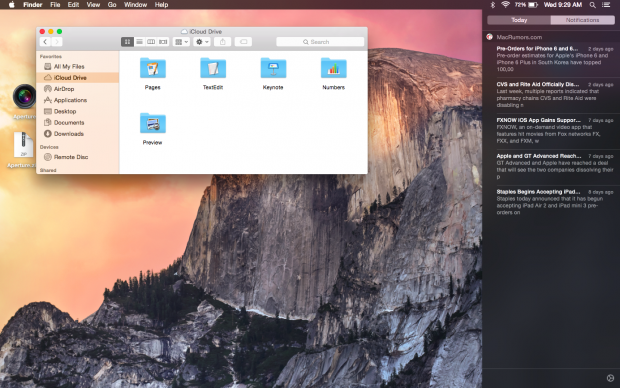Switch to column view
Screen dimensions: 620x388
click(x=151, y=42)
